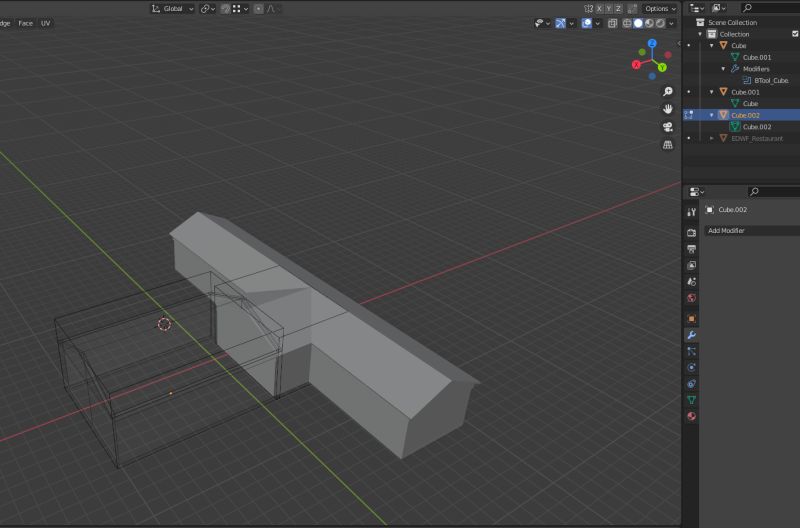Screen dimensions: 800x528
Task: Select BTool_Cube modifier in outliner
Action: coord(771,81)
